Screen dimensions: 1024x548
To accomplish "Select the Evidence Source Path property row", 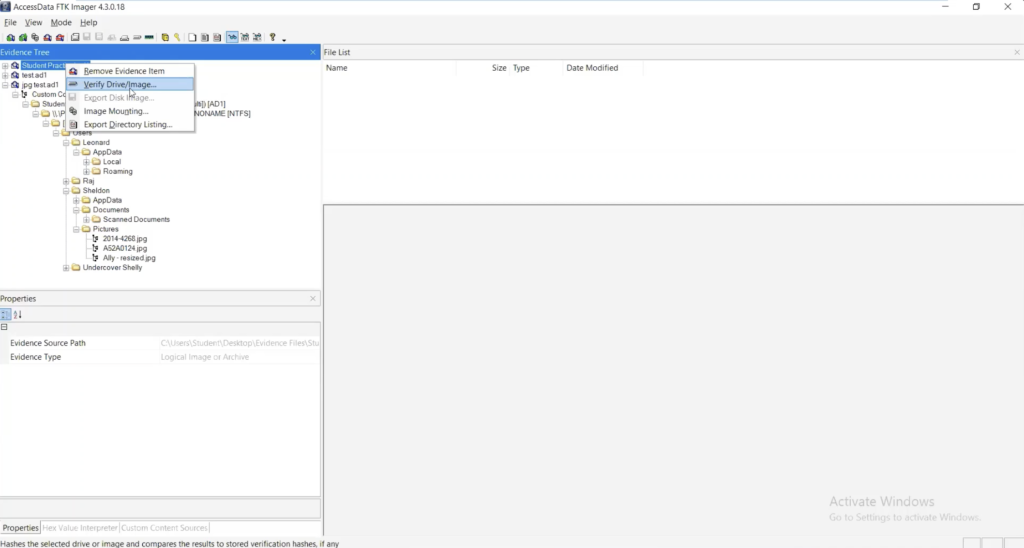I will coord(160,343).
